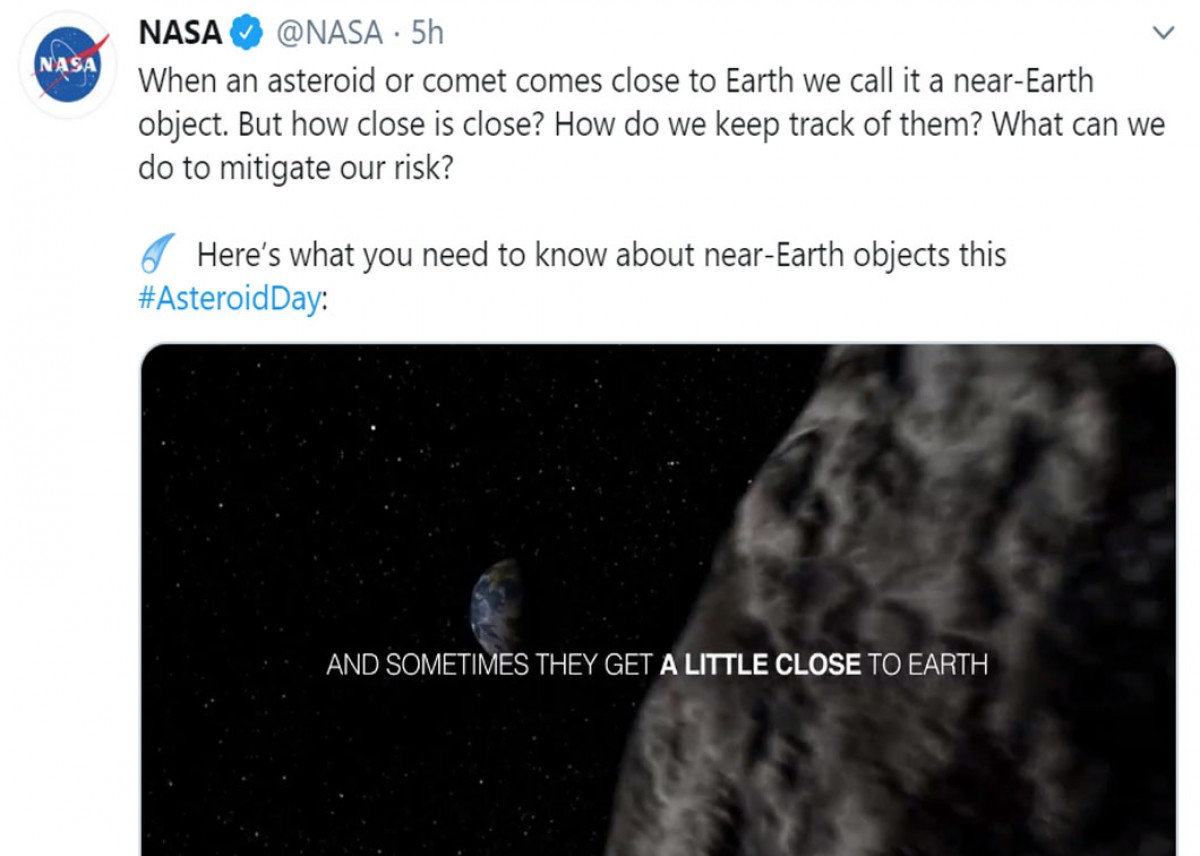Click the tweet text about near-Earth objects
The height and width of the screenshot is (856, 1200).
(x=651, y=125)
